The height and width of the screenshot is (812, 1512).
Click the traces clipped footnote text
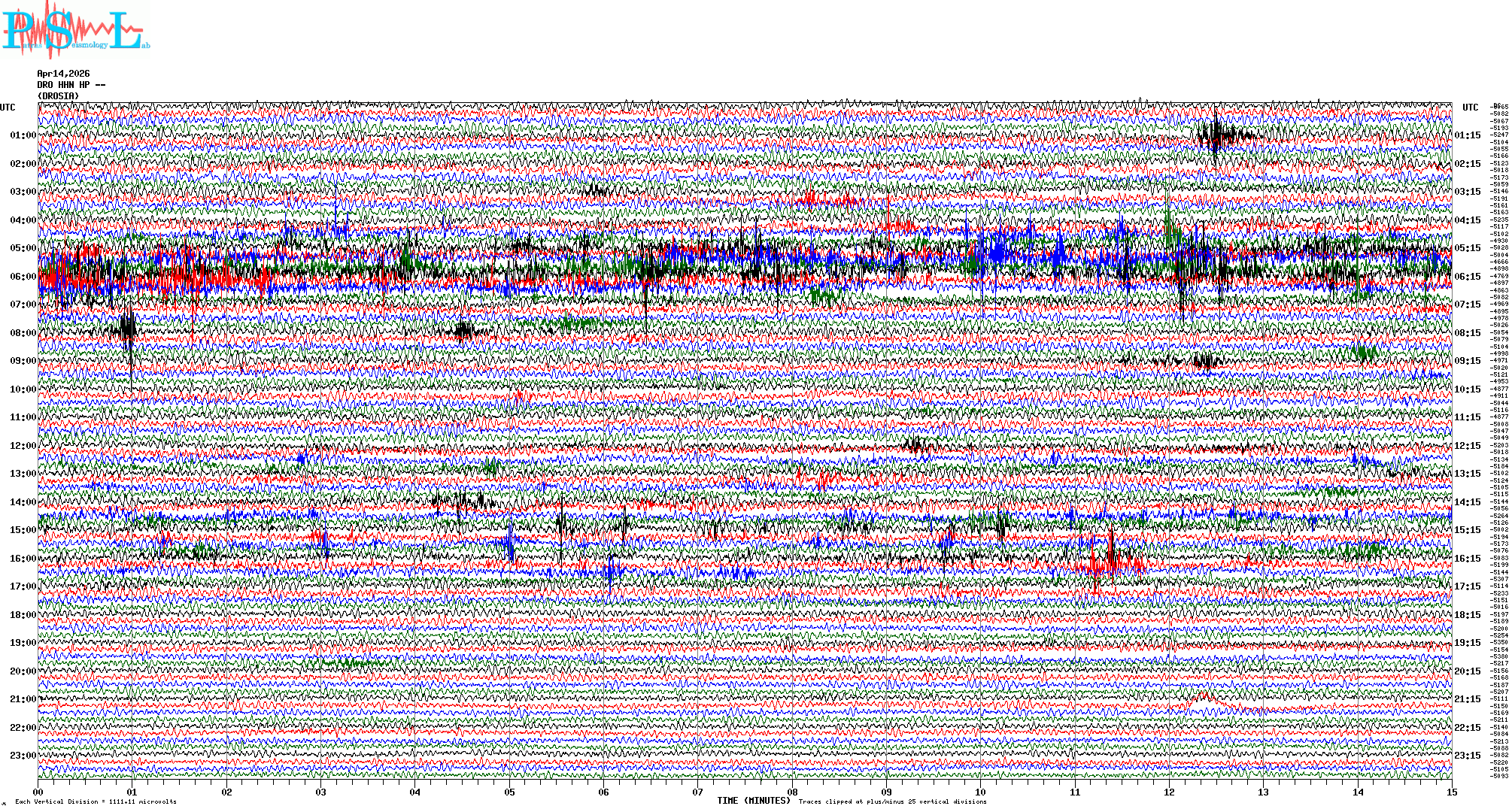892,802
